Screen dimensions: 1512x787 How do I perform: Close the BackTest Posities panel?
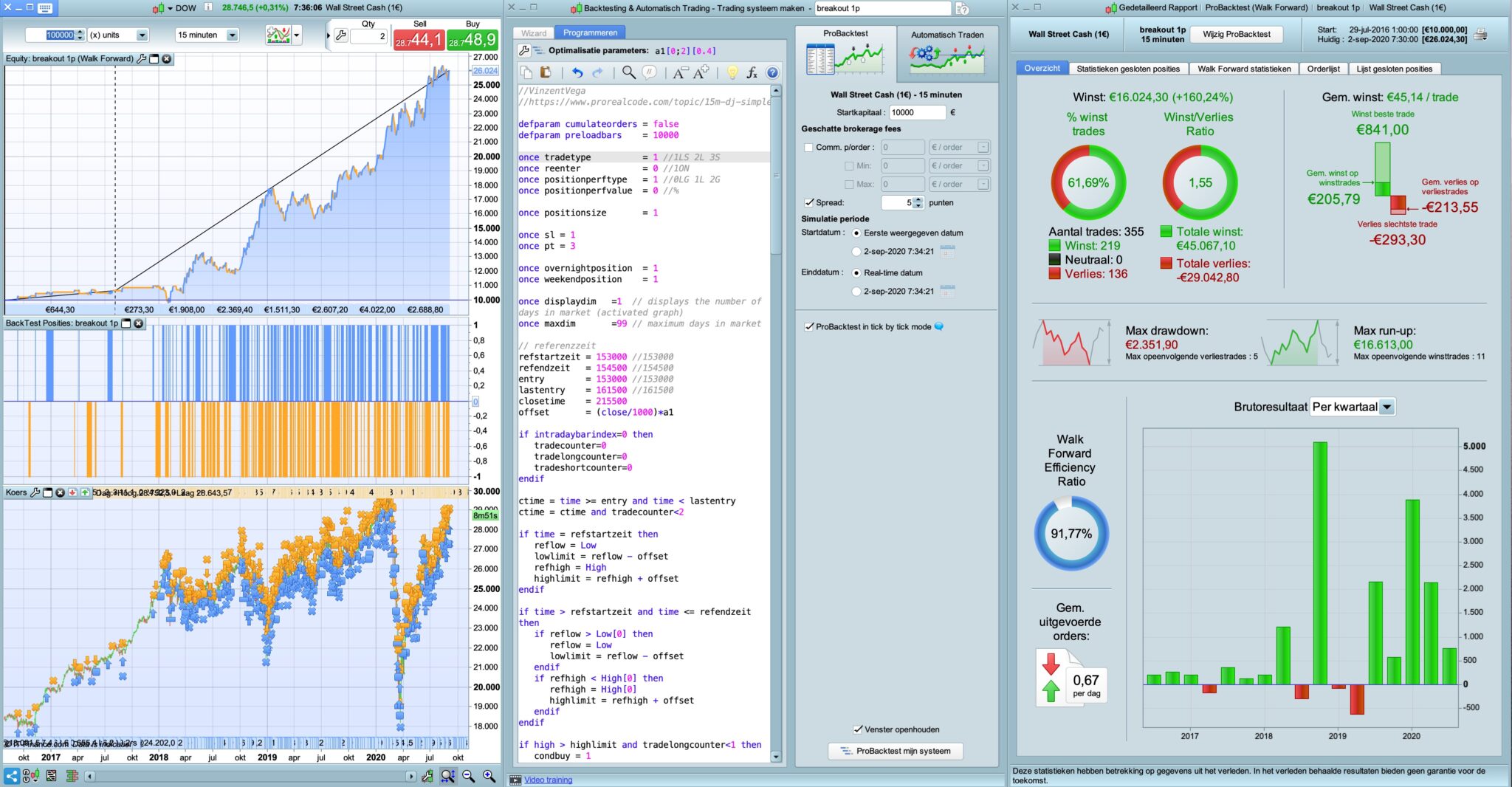138,323
